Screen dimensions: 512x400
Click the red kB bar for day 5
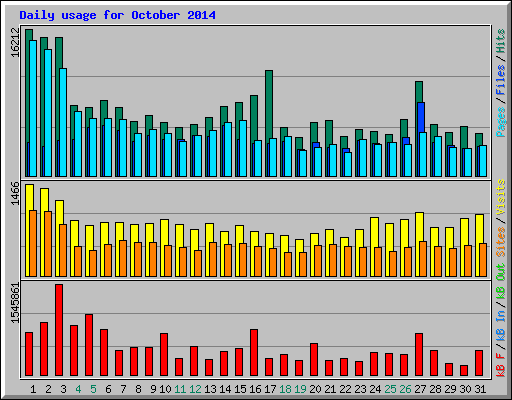[x=89, y=345]
